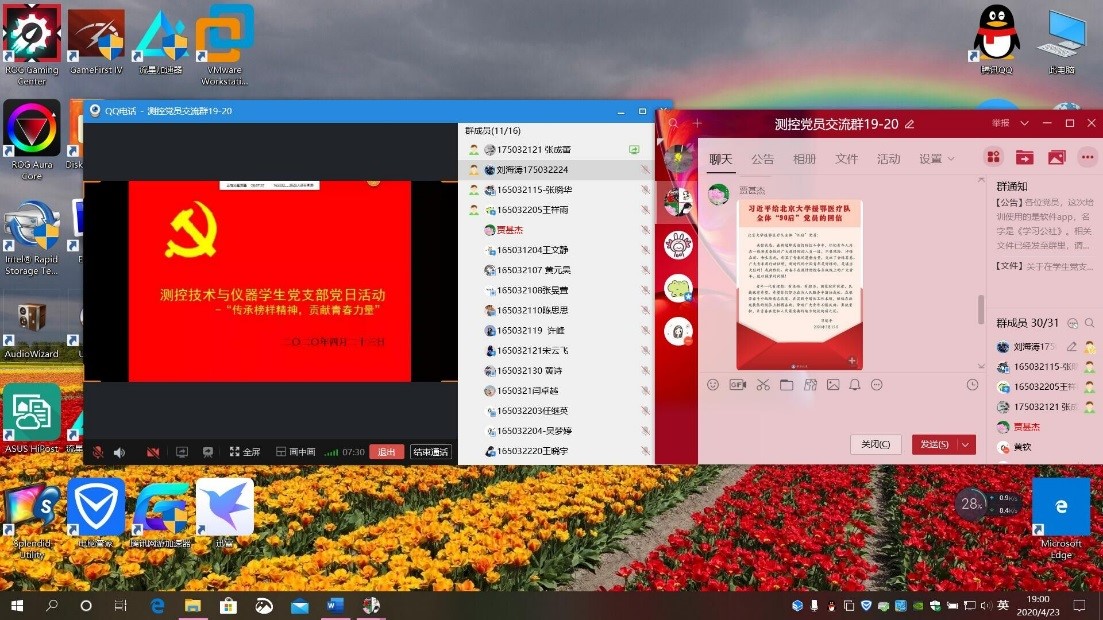This screenshot has height=620, width=1103.
Task: Expand the 举报 title bar dropdown chevron
Action: click(1024, 123)
